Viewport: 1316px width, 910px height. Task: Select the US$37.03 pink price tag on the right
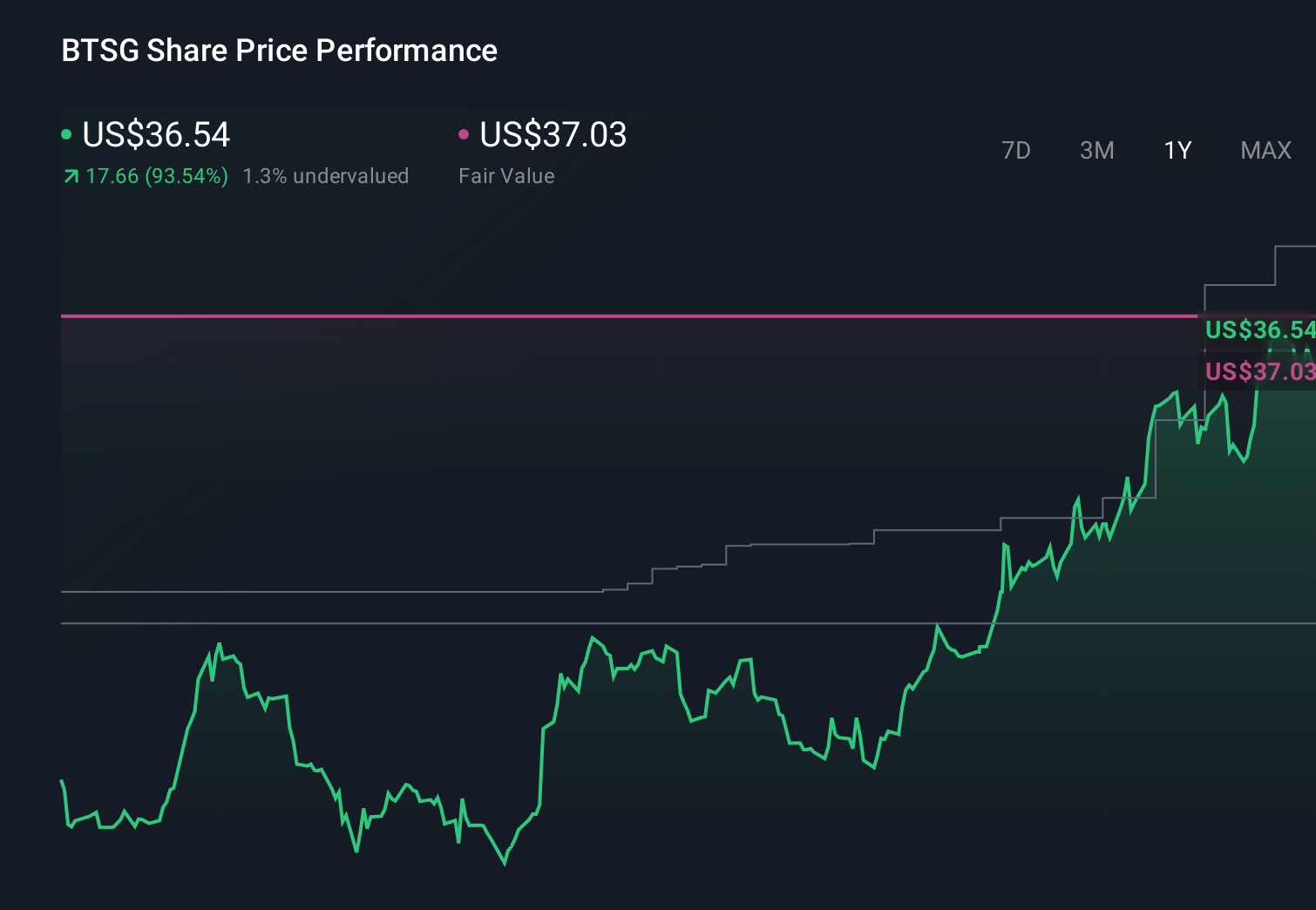[x=1258, y=372]
